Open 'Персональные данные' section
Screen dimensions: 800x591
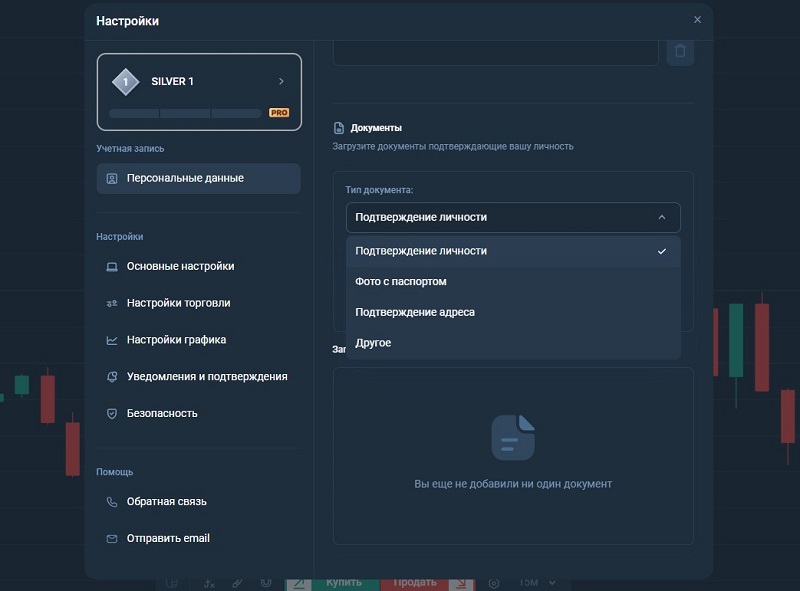pyautogui.click(x=198, y=178)
